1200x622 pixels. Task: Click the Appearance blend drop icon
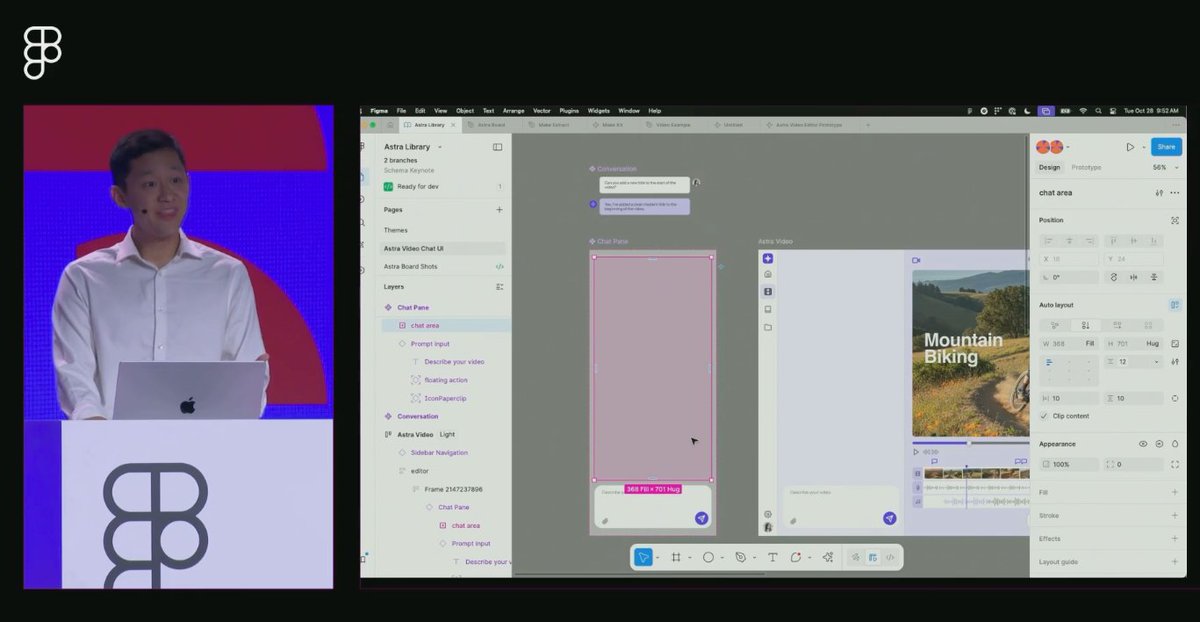[1175, 443]
